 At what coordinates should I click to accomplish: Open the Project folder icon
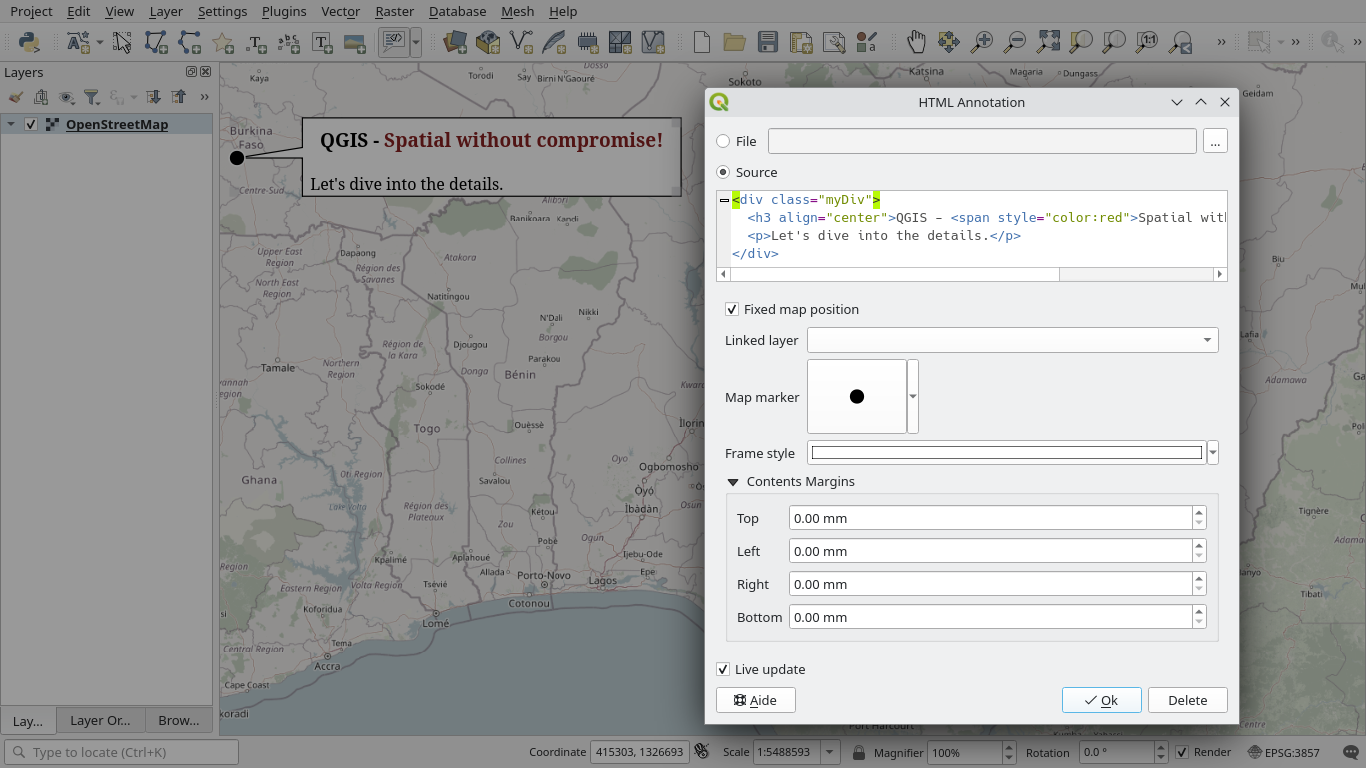pyautogui.click(x=735, y=42)
